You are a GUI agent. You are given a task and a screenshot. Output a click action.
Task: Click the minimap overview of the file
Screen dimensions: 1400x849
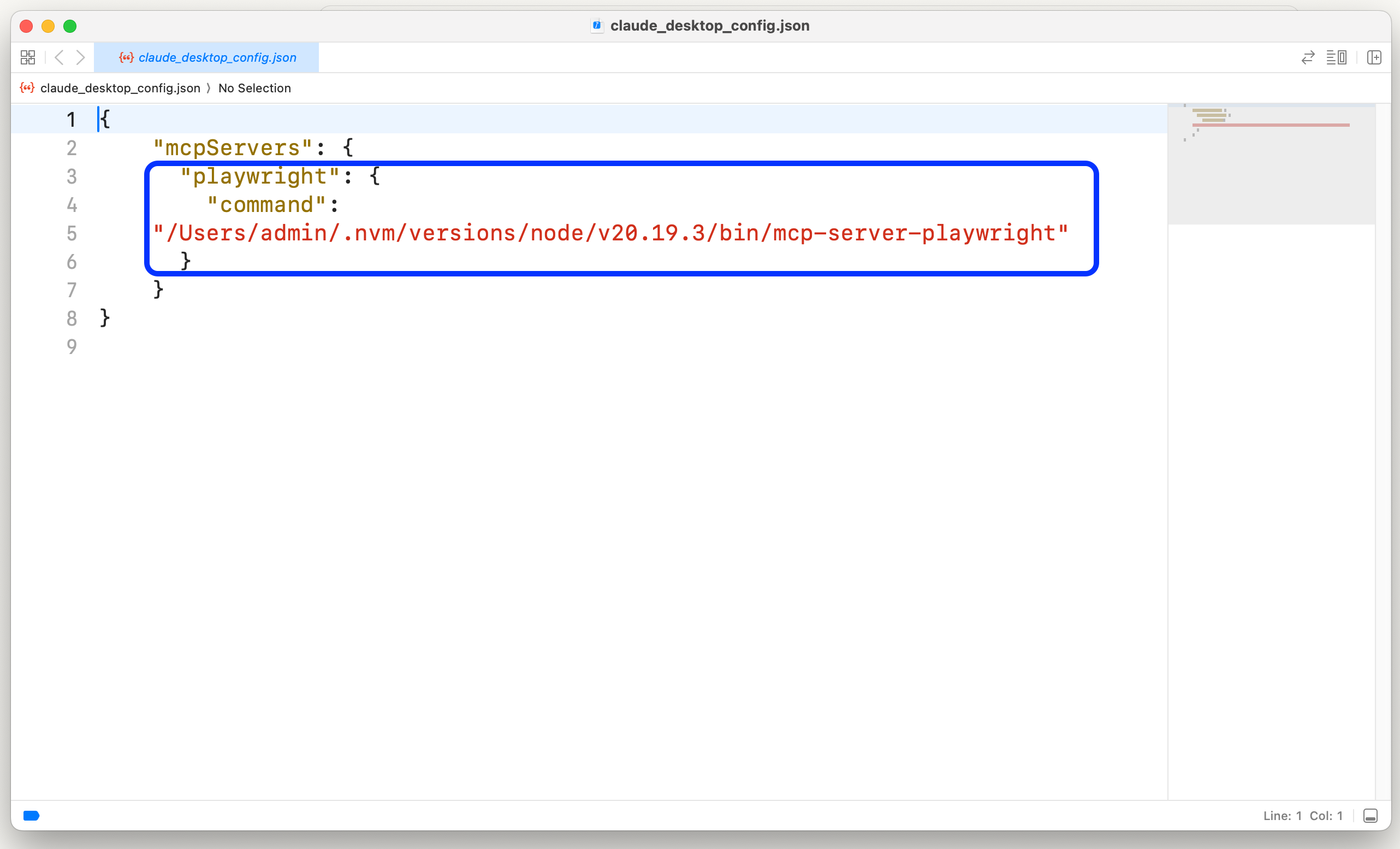pyautogui.click(x=1271, y=164)
